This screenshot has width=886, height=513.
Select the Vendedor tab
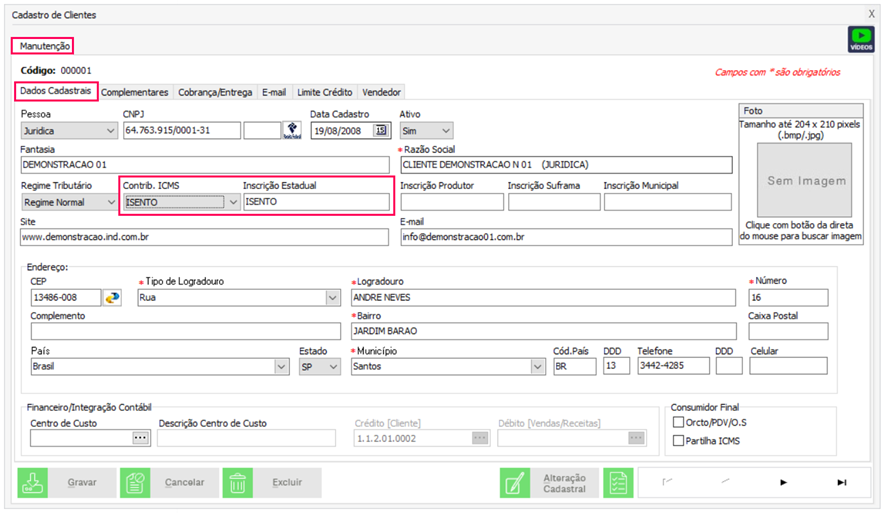(x=381, y=92)
